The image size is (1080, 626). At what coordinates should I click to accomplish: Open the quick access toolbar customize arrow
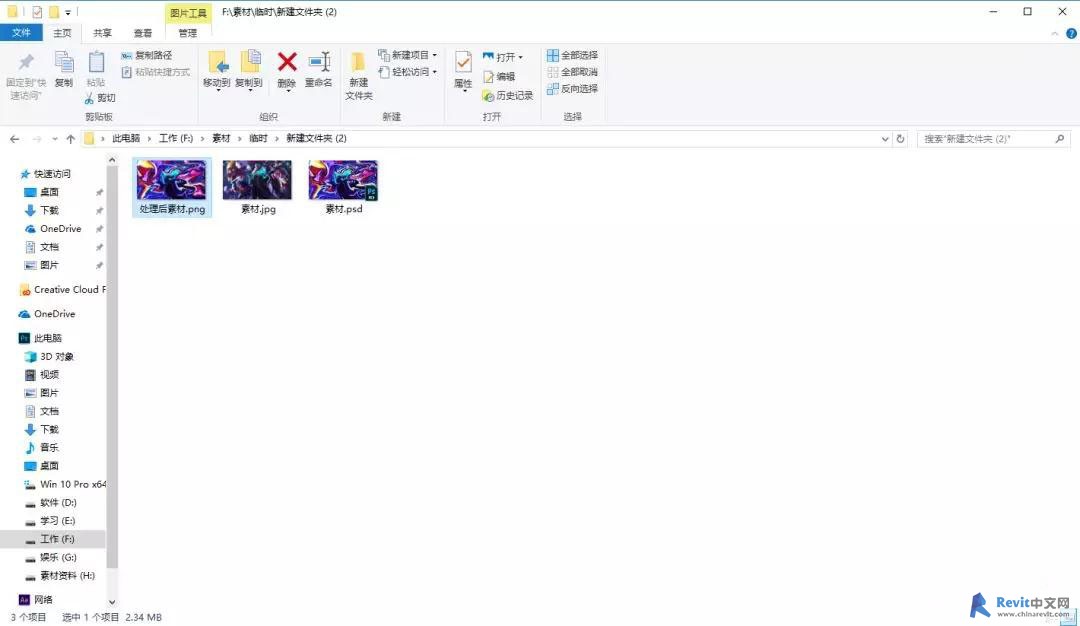pos(68,12)
